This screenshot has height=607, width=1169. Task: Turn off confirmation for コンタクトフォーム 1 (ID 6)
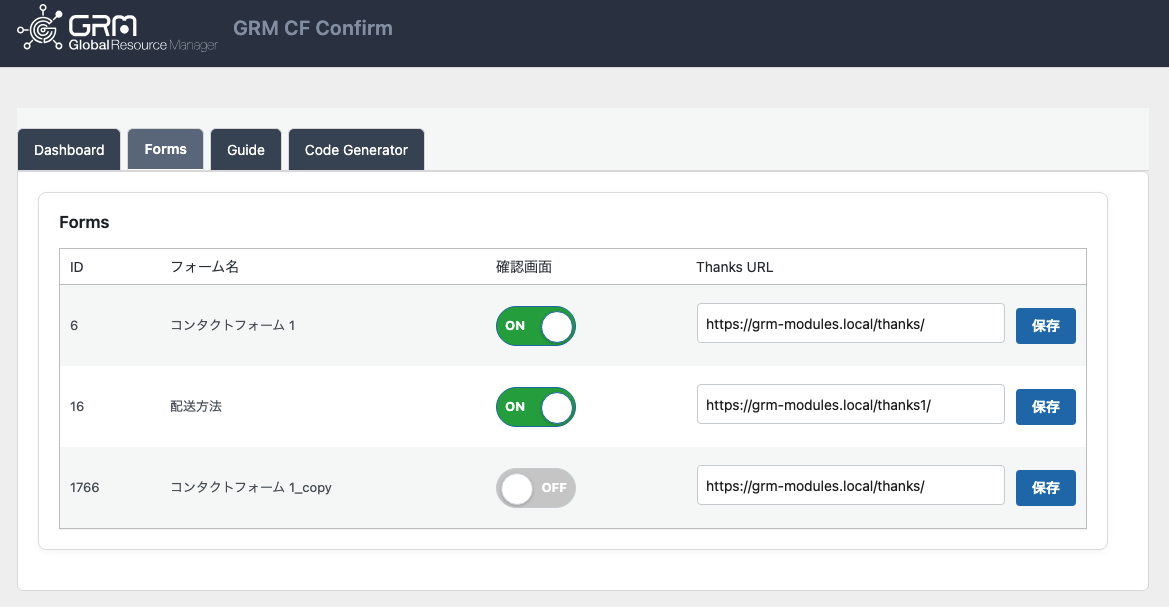(536, 326)
